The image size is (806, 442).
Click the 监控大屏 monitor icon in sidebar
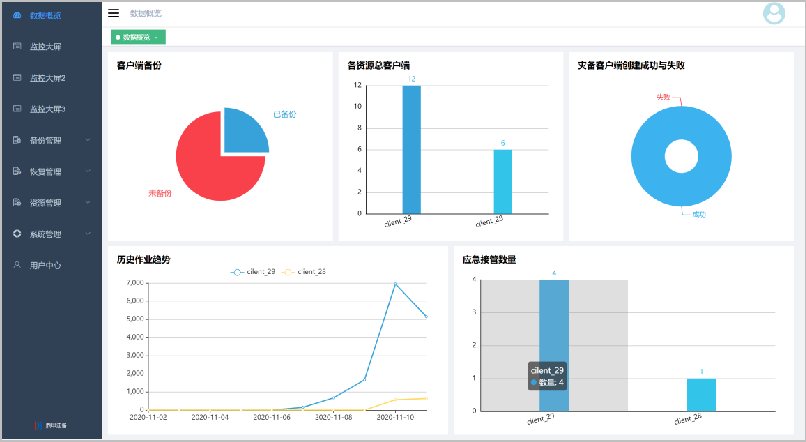[x=17, y=47]
